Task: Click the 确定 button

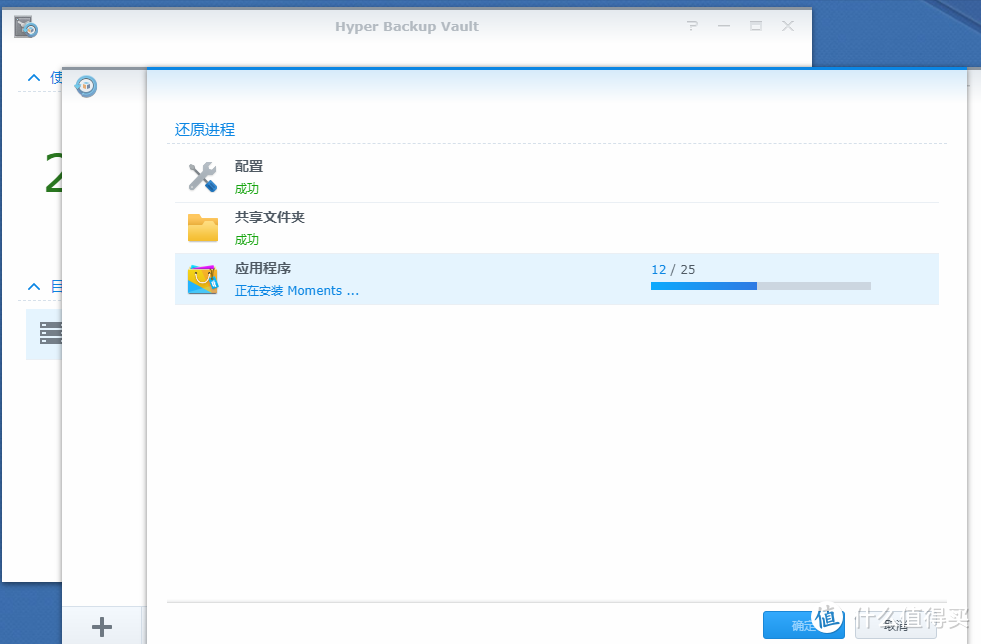Action: [x=802, y=625]
